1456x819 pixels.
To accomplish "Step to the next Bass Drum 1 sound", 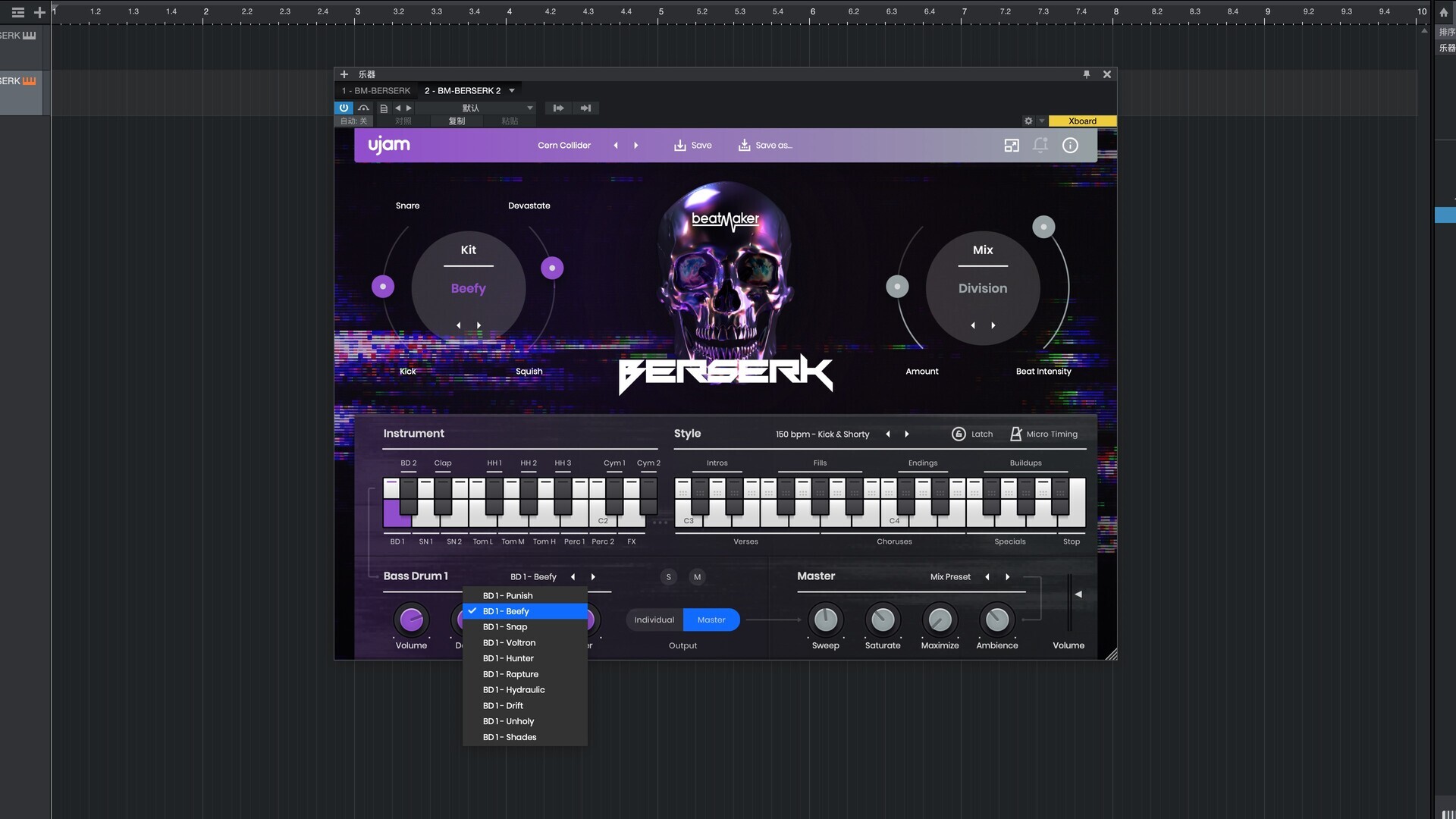I will coord(593,576).
